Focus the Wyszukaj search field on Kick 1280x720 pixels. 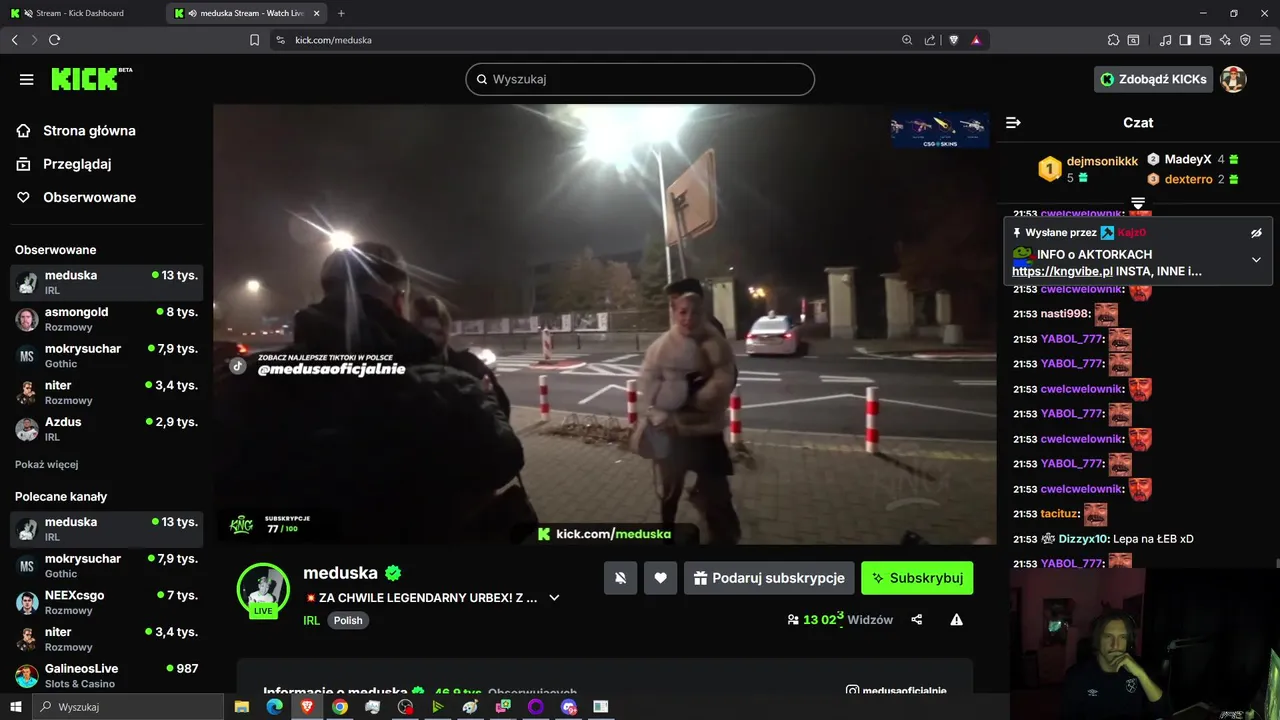pos(640,79)
